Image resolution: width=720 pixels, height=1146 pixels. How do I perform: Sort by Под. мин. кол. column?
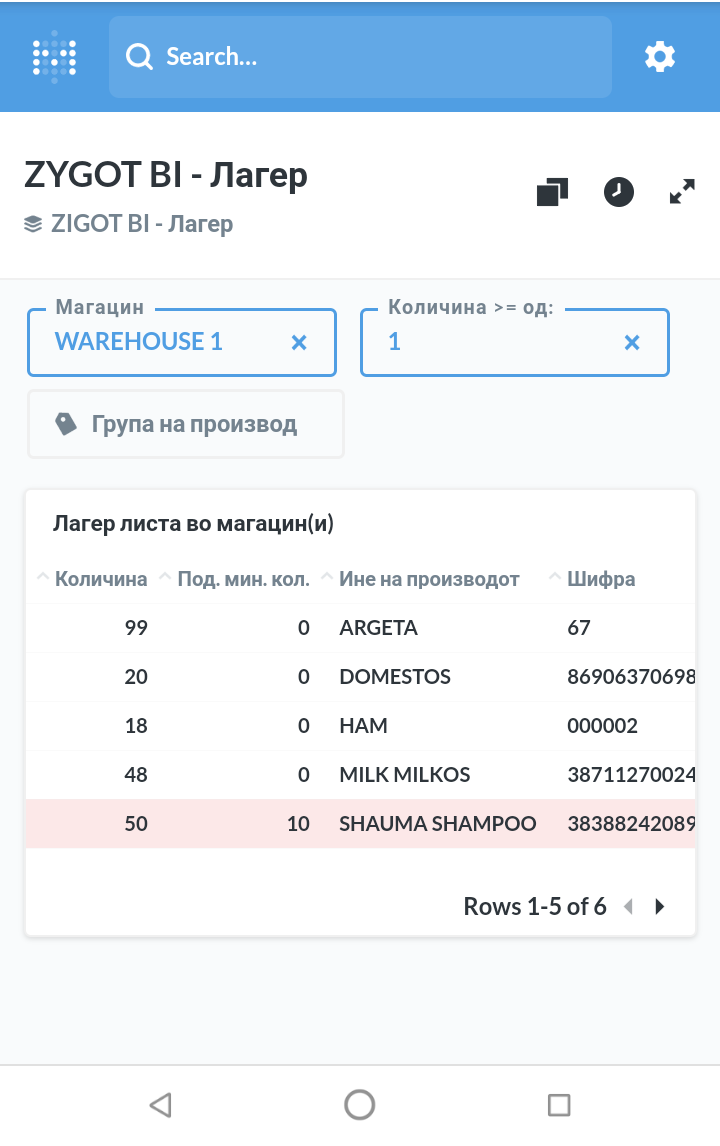click(243, 579)
